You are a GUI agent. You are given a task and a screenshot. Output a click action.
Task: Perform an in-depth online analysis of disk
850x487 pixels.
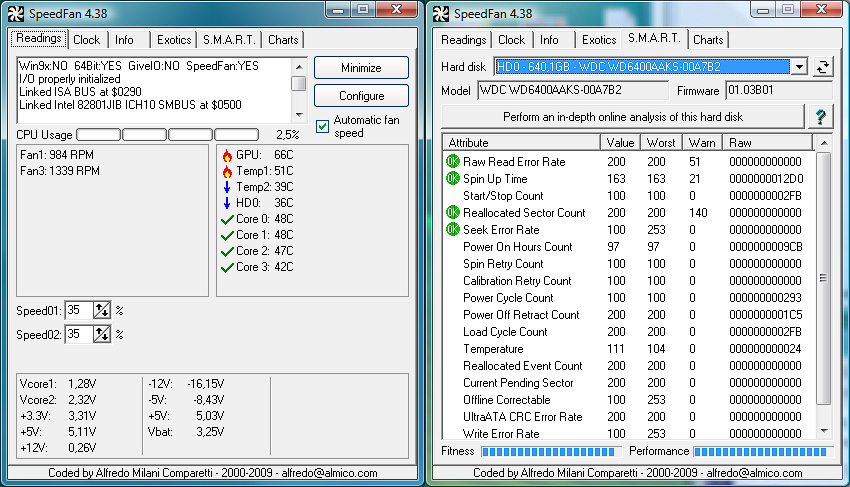[x=623, y=117]
